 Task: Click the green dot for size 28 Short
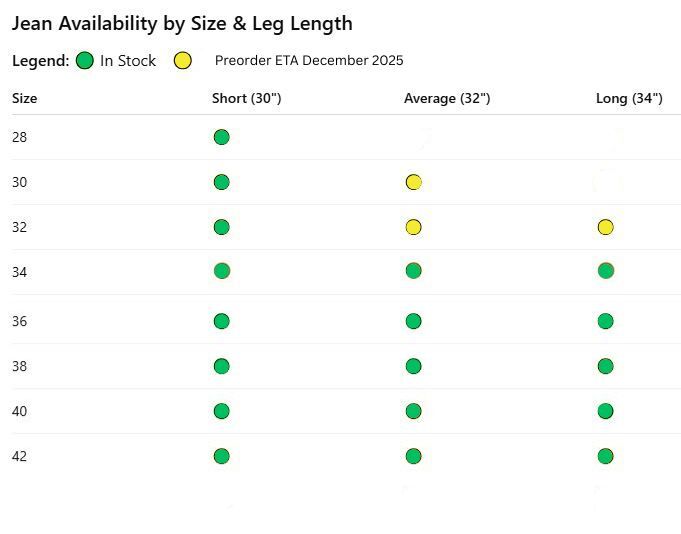222,137
